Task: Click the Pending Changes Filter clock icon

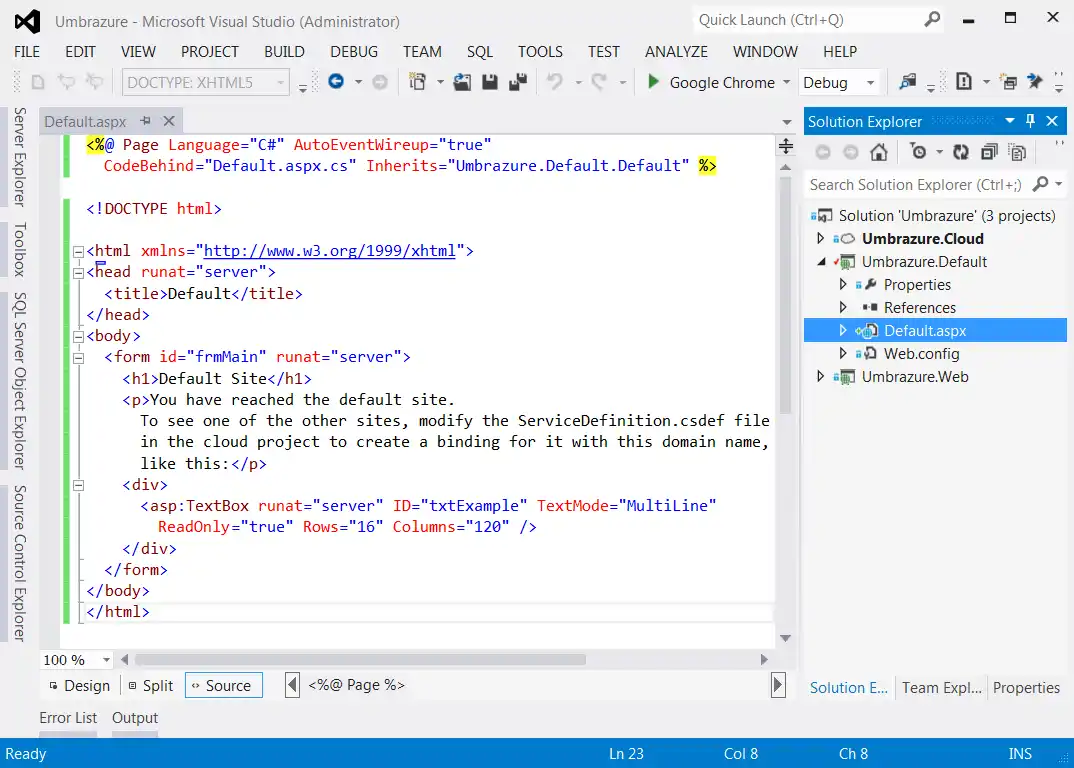Action: (918, 151)
